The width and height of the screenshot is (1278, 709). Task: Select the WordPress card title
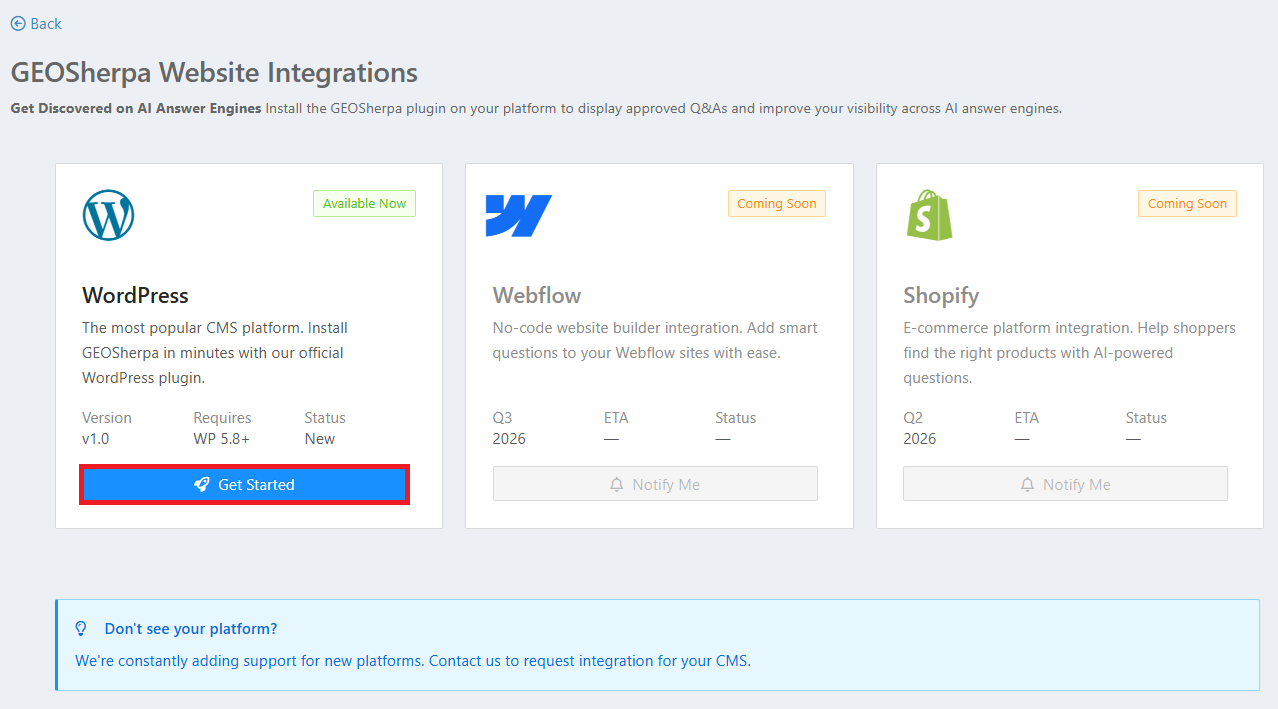(x=135, y=295)
